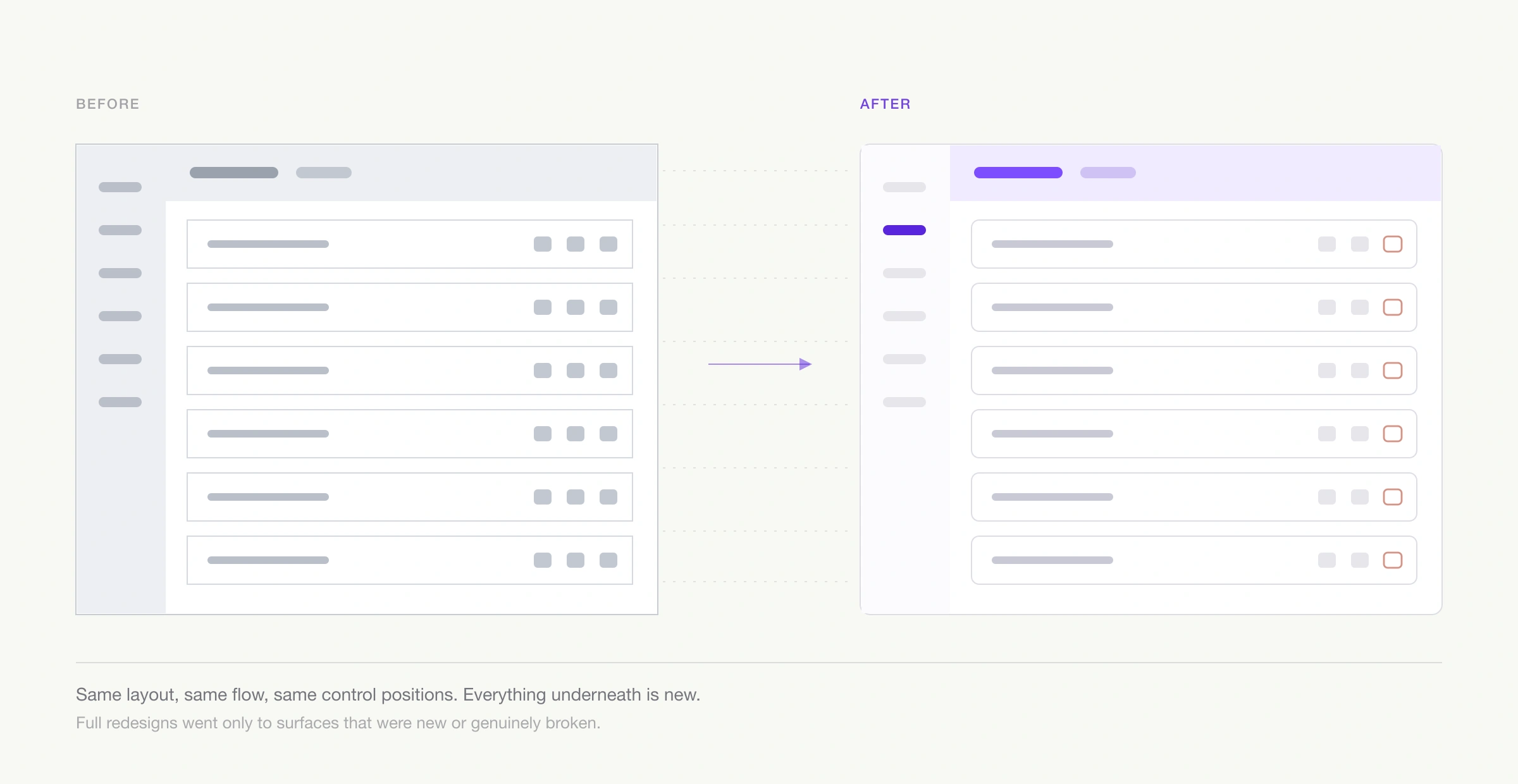Screen dimensions: 1518x784
Task: Click the dark gray header pill in Before mockup
Action: (234, 173)
